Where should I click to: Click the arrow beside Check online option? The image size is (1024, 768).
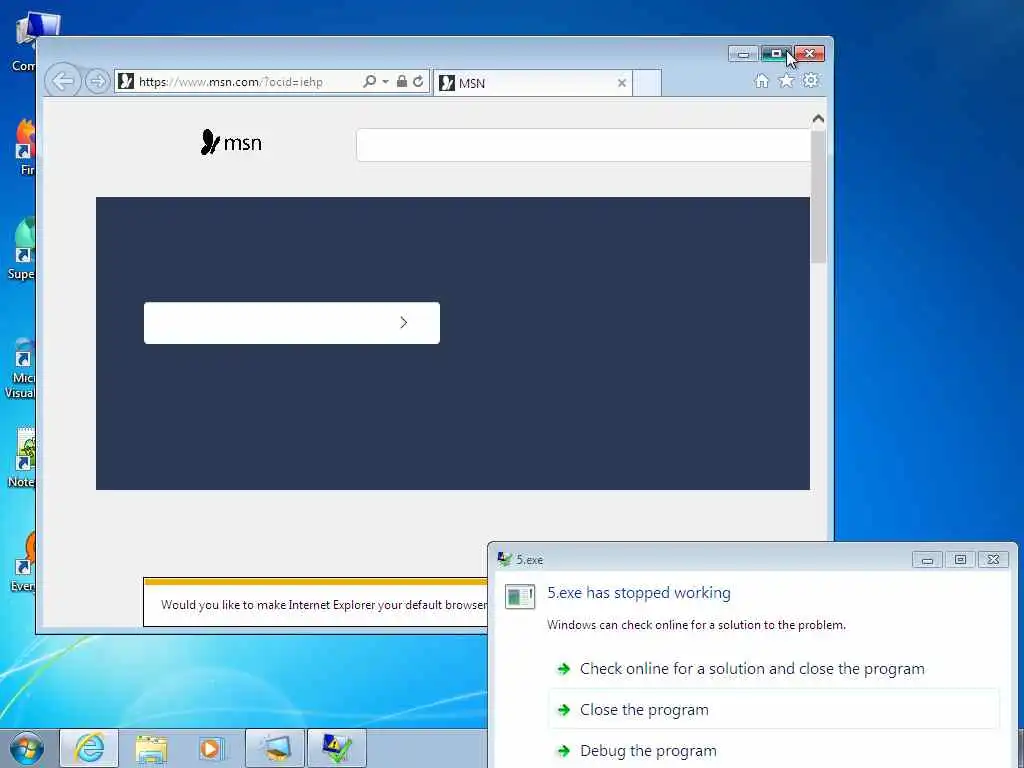564,669
